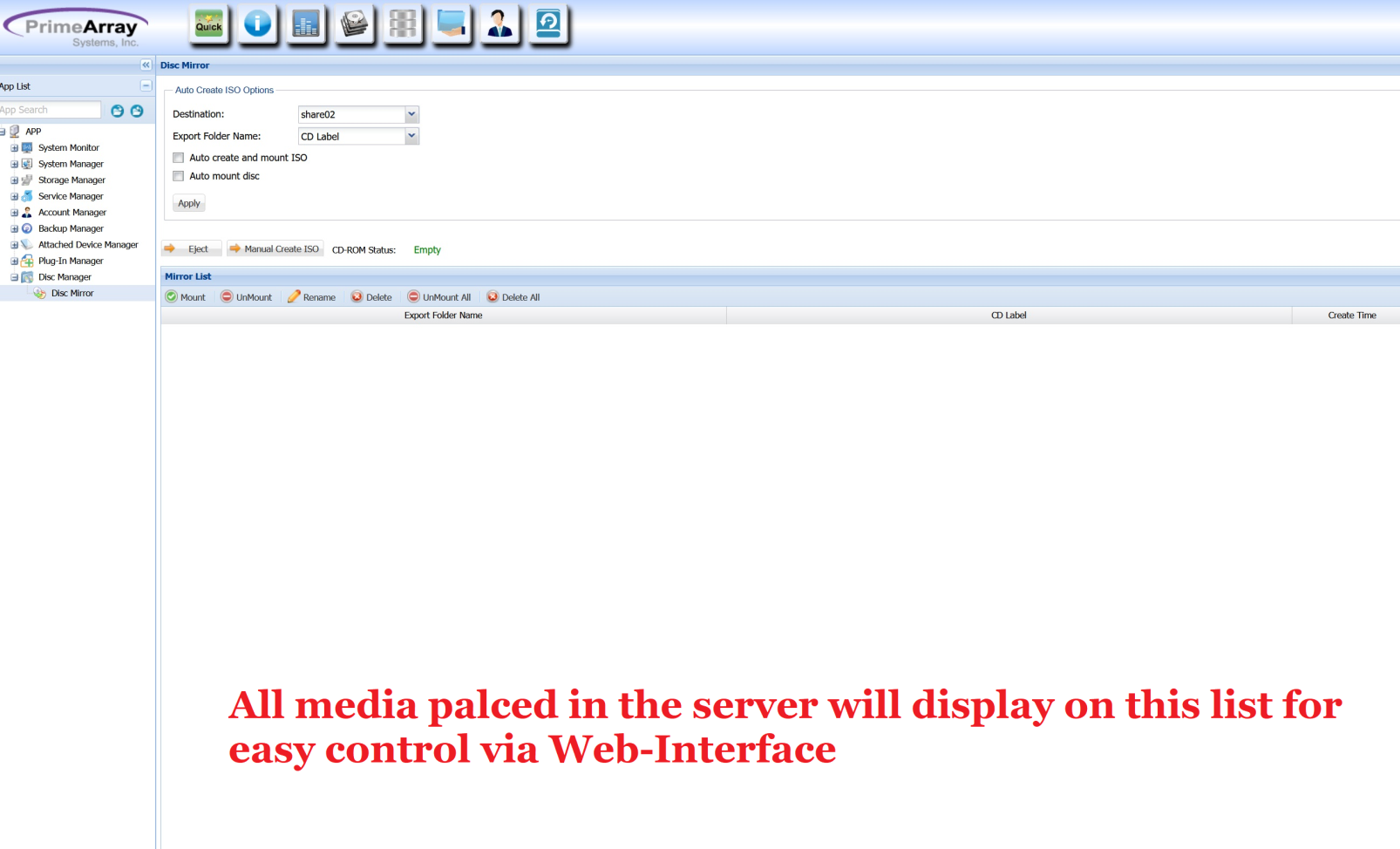Viewport: 1400px width, 849px height.
Task: Toggle the Auto mount disc checkbox
Action: 179,176
